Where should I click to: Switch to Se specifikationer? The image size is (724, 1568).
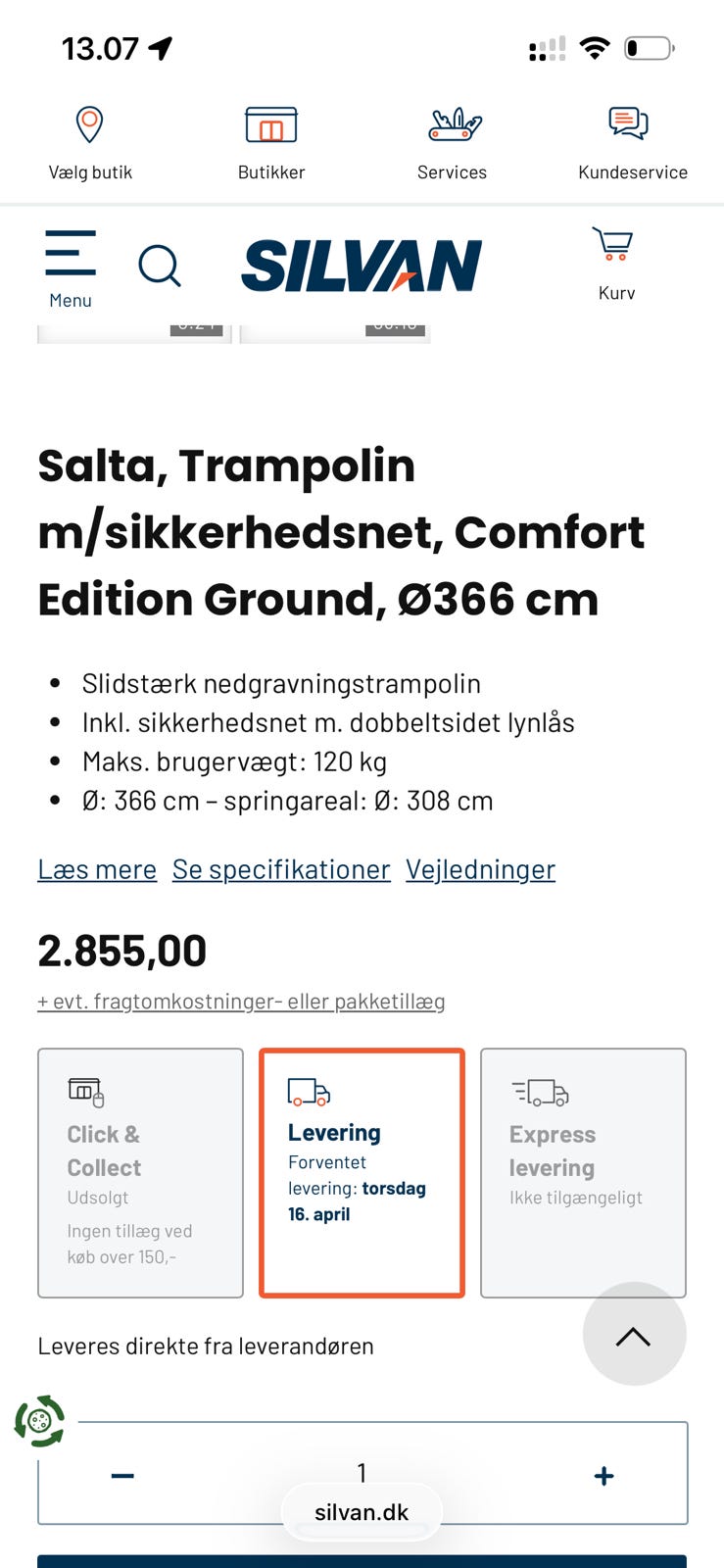click(281, 869)
